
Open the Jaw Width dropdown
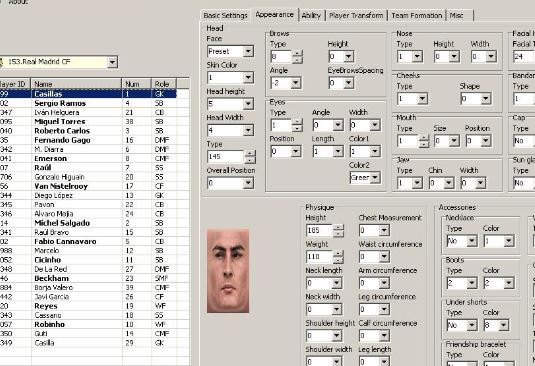(x=480, y=183)
